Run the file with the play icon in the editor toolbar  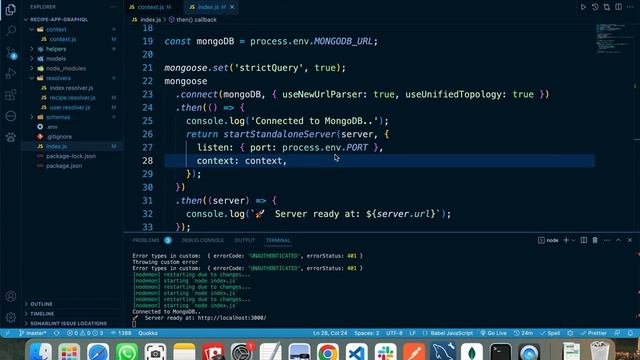[583, 7]
